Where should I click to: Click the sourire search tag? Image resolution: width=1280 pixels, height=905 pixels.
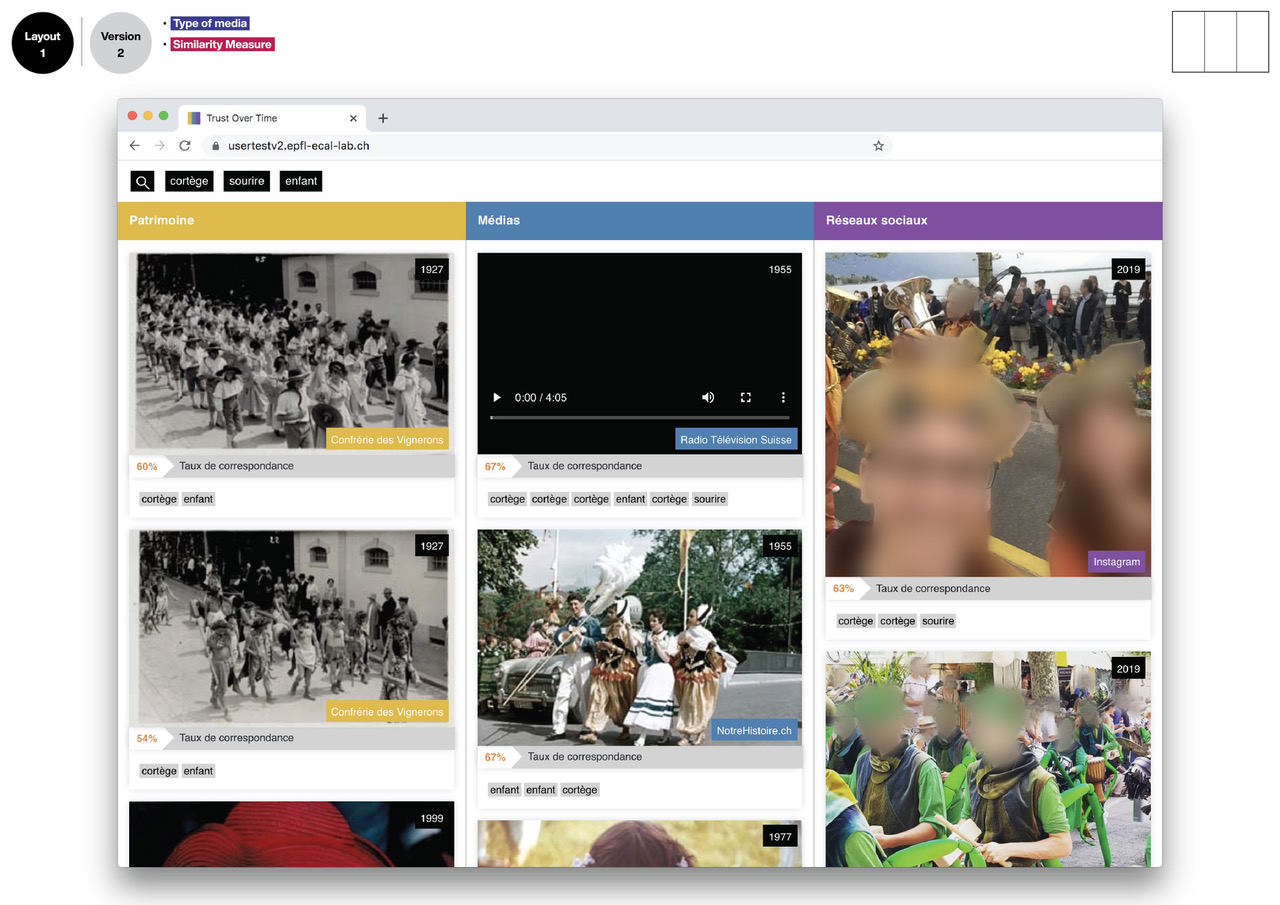pos(246,181)
